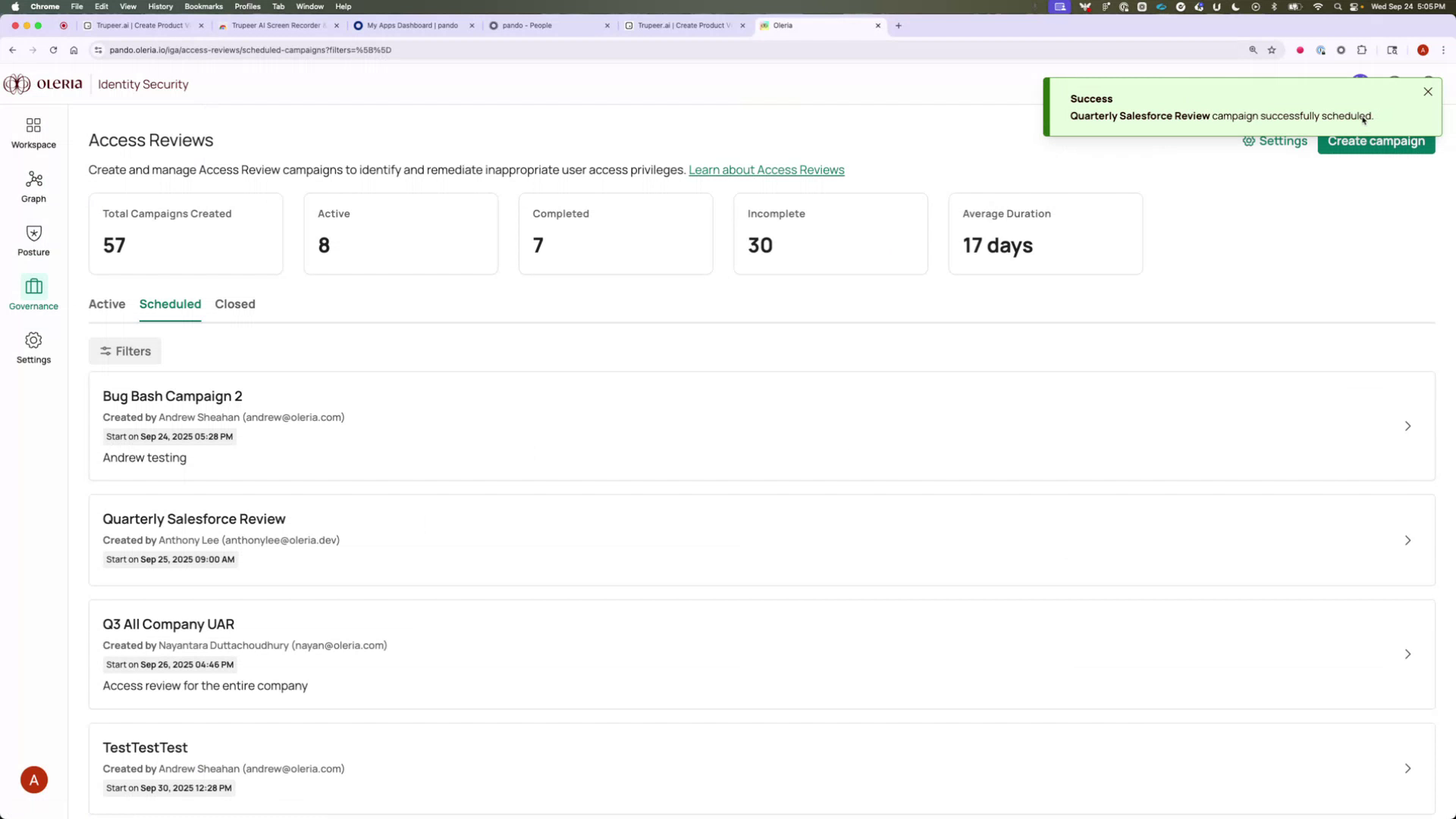Expand the Bug Bash Campaign 2 card
The height and width of the screenshot is (819, 1456).
click(1407, 426)
